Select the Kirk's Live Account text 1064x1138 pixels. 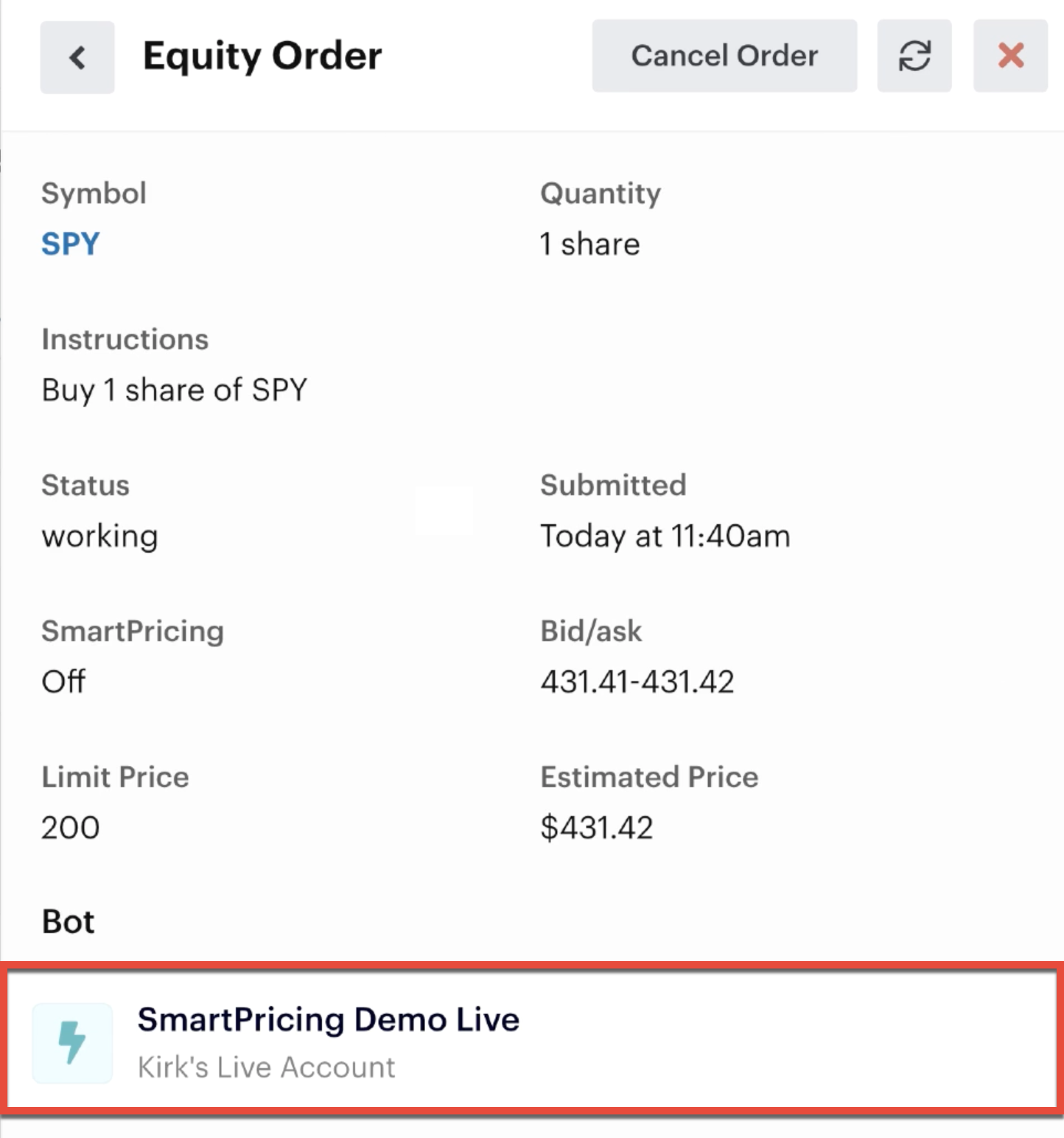[x=266, y=1067]
